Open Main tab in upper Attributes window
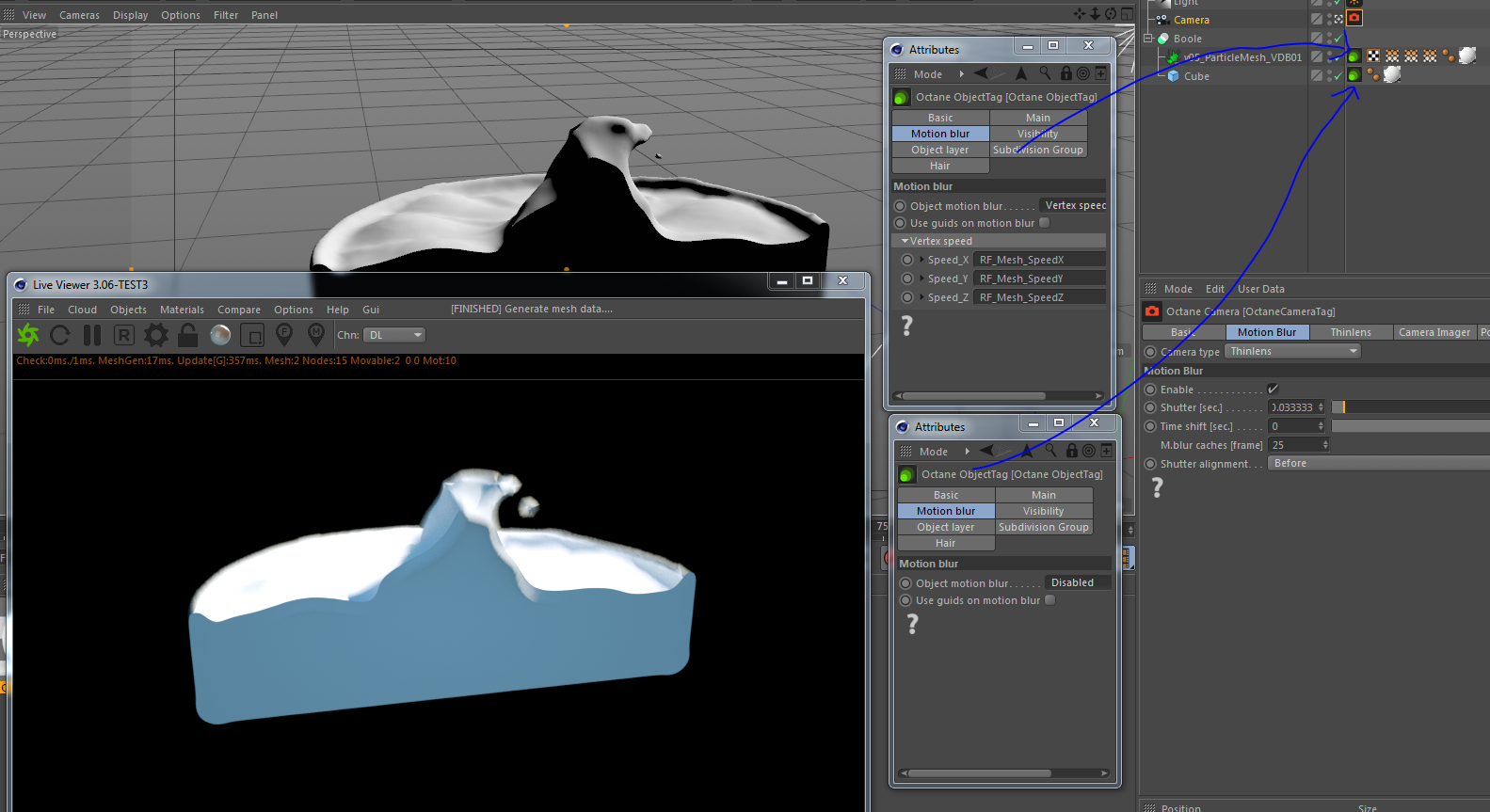Viewport: 1490px width, 812px height. tap(1038, 118)
